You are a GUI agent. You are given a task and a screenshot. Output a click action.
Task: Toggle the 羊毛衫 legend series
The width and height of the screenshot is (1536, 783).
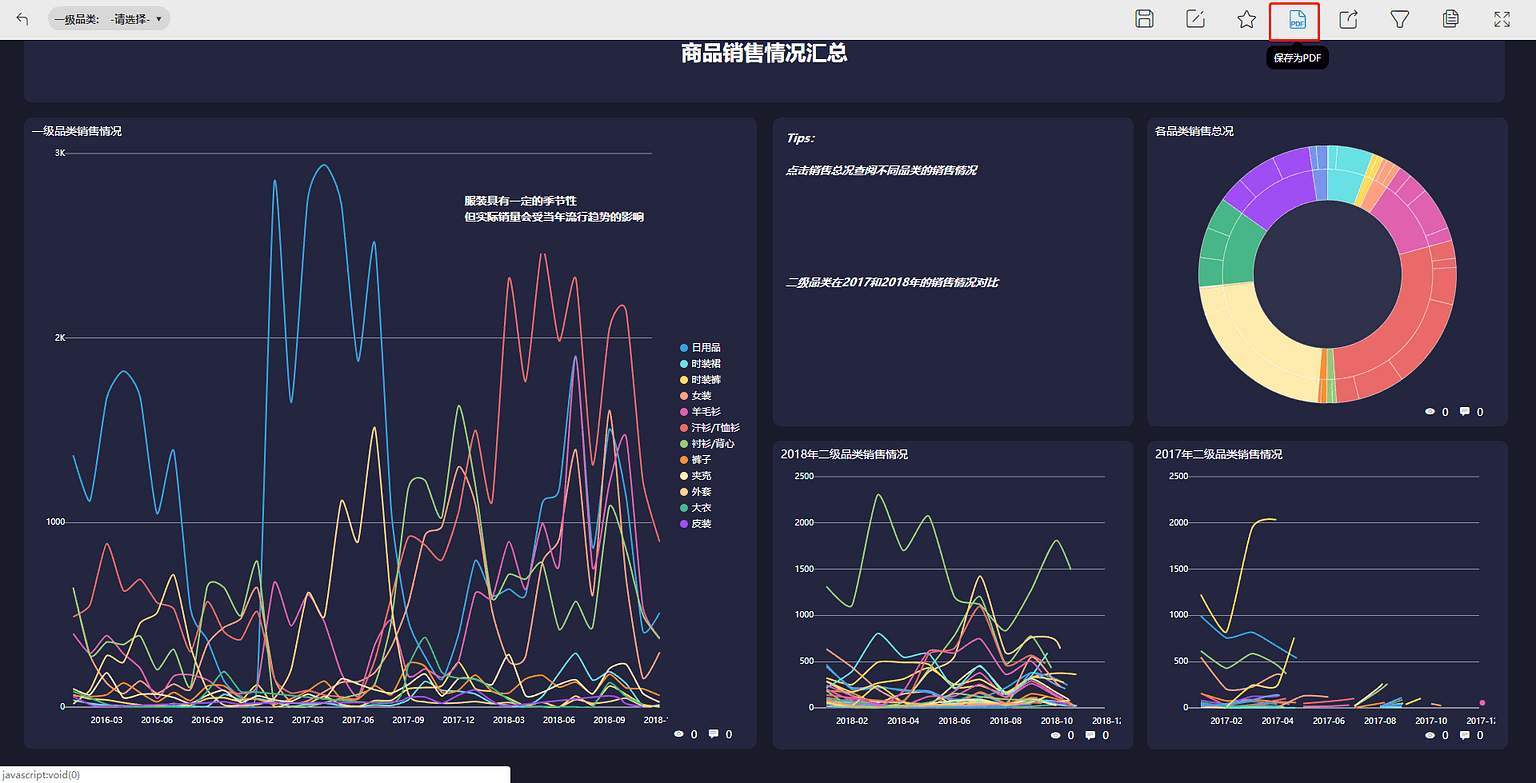pyautogui.click(x=700, y=411)
